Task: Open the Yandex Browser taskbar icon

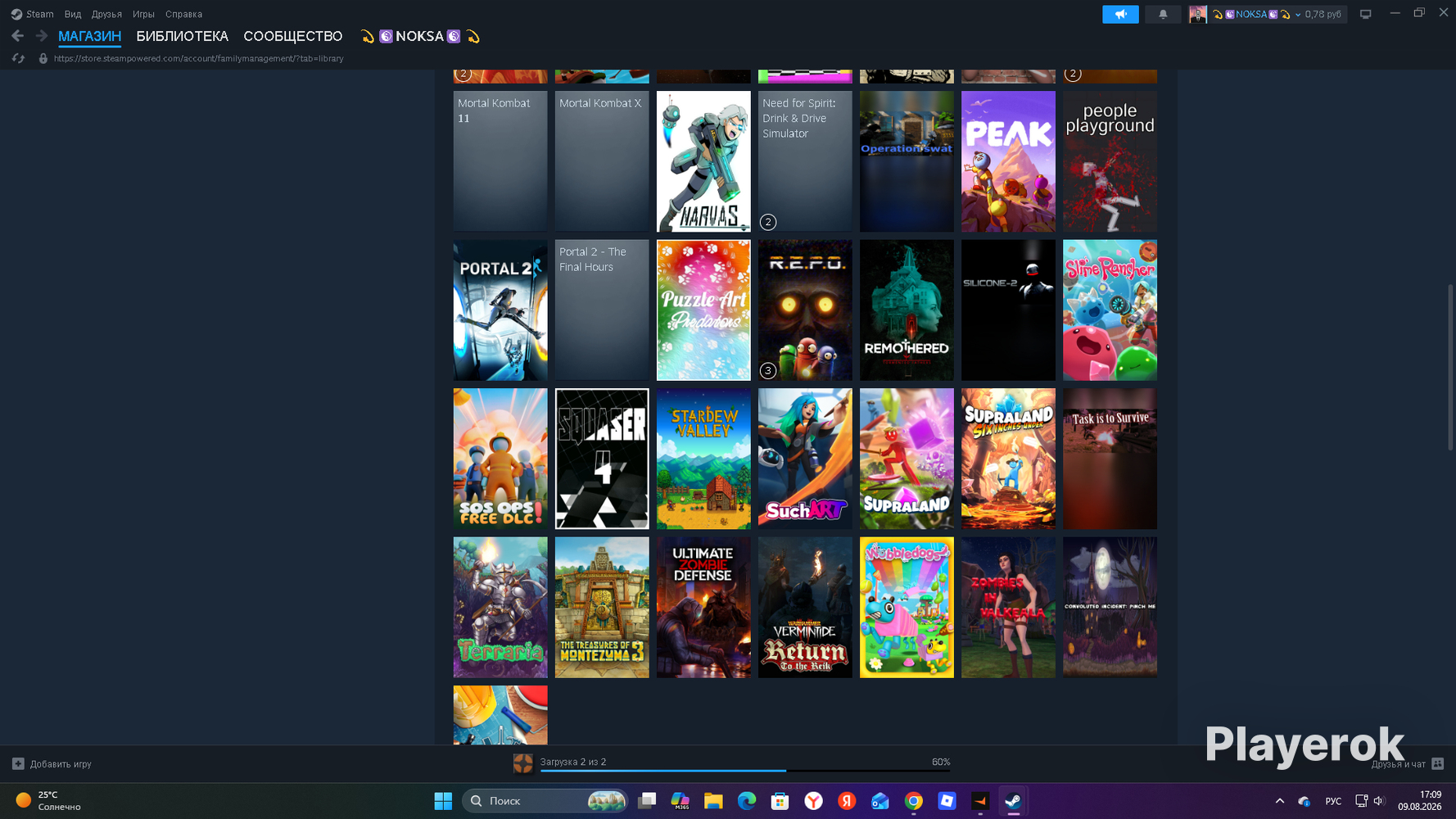Action: (x=813, y=801)
